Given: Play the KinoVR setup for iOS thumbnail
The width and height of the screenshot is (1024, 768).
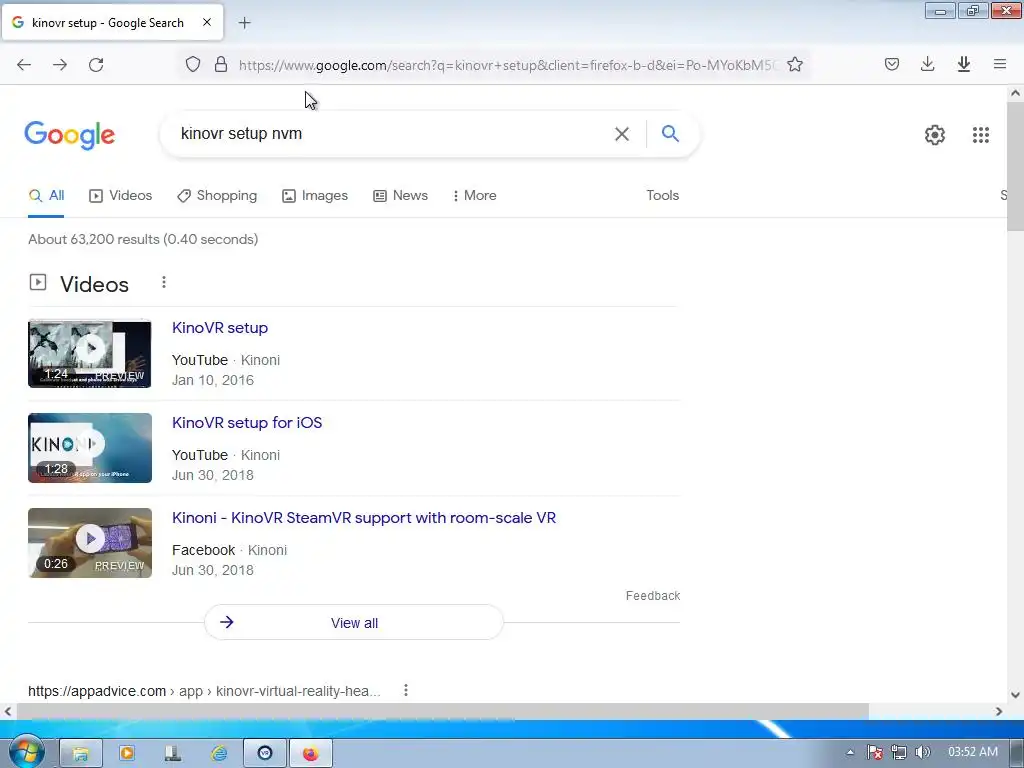Looking at the screenshot, I should 90,448.
